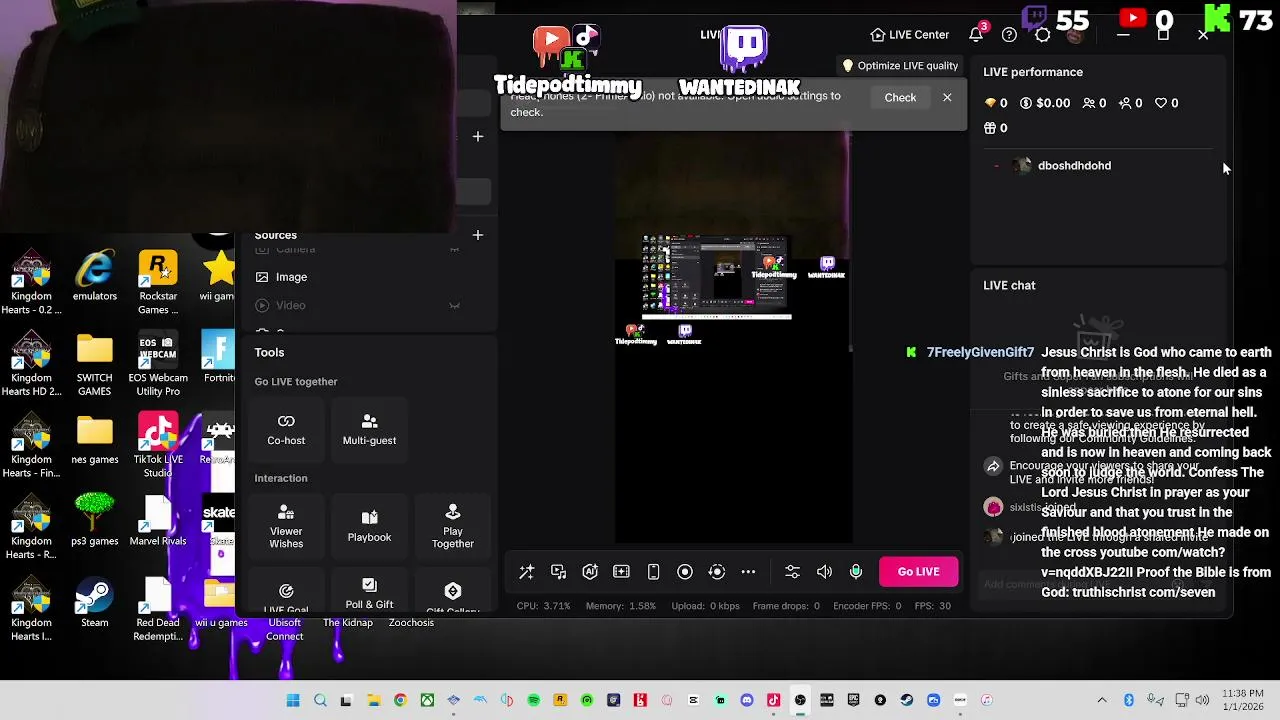
Task: Open the Windows Start menu
Action: pos(293,700)
